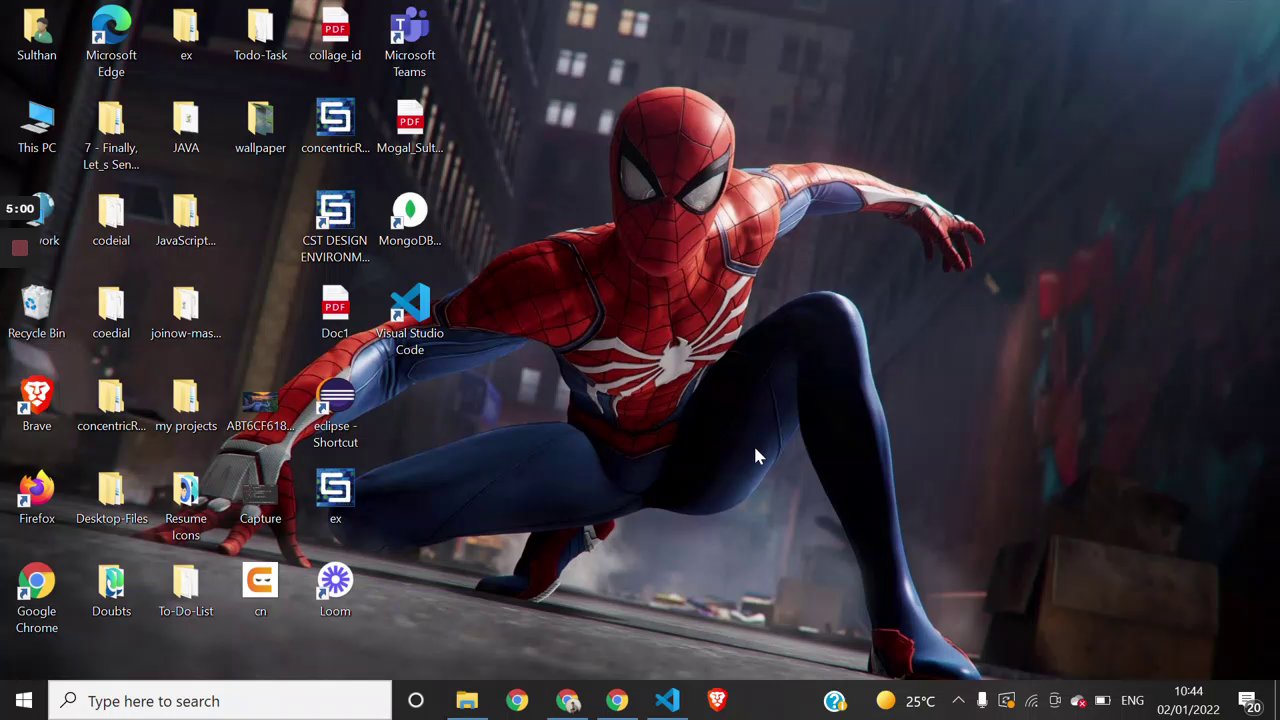Select the concentricR... CST file icon

pos(335,128)
